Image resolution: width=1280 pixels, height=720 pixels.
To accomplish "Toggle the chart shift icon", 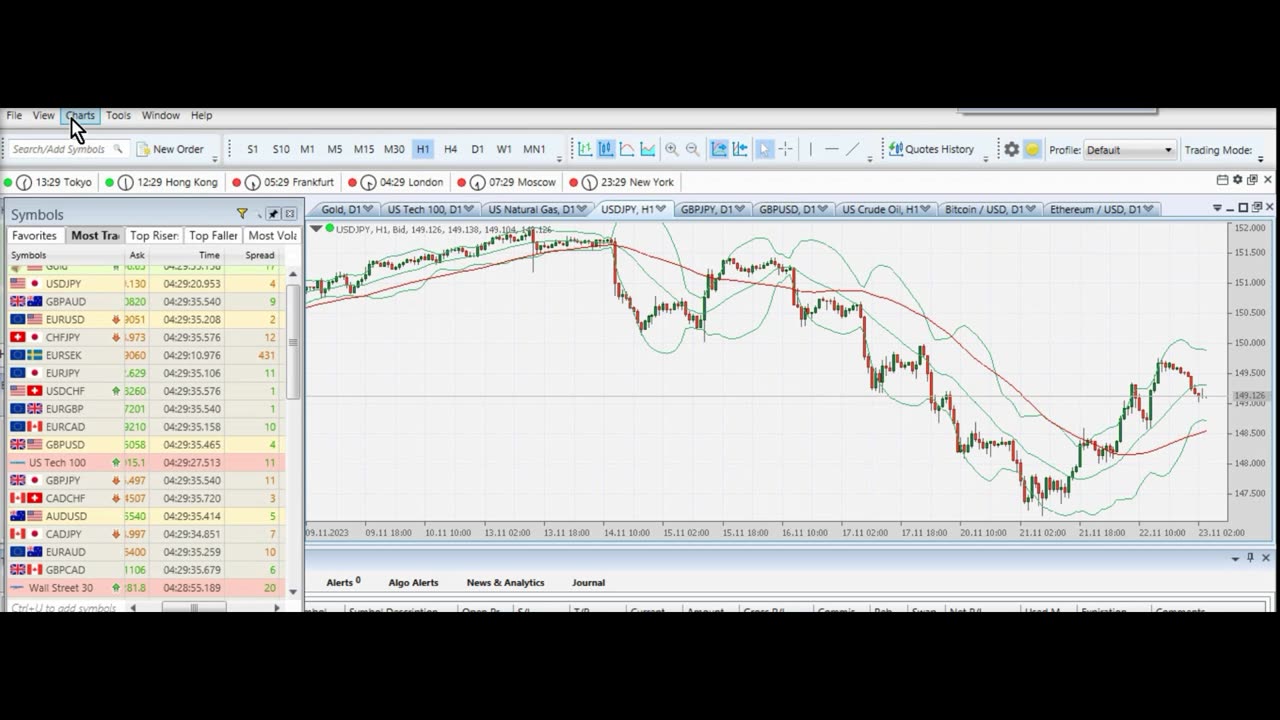I will click(740, 149).
